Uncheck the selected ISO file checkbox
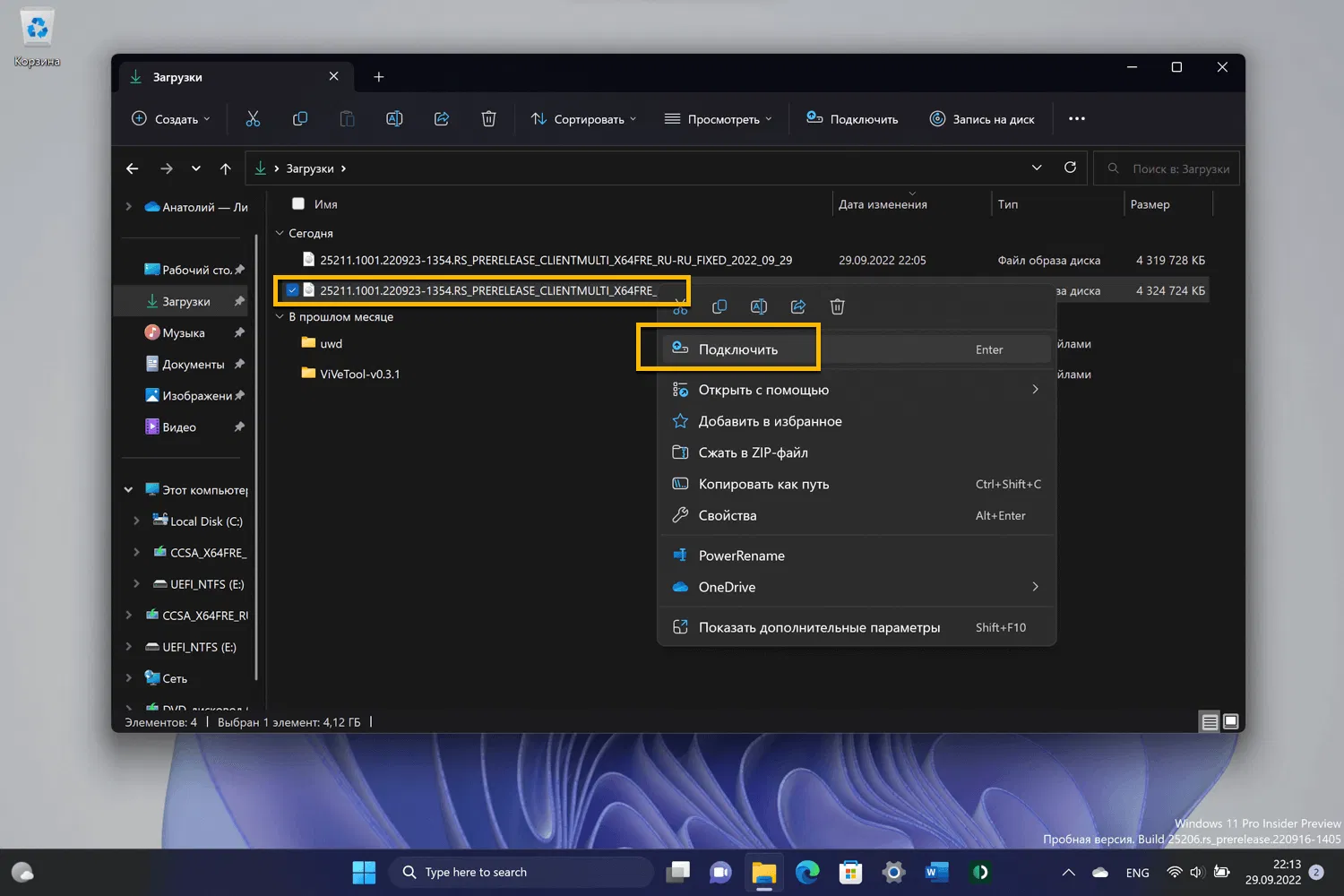Screen dimensions: 1344x896 tap(292, 290)
